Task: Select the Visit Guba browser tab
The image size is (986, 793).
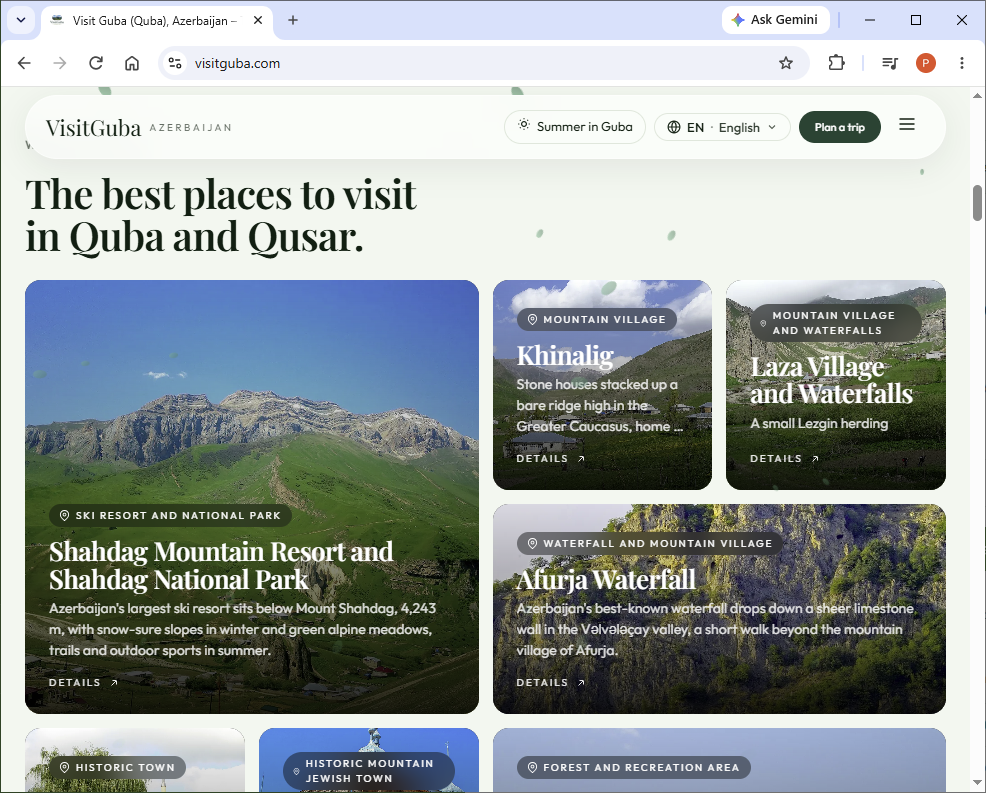Action: point(157,21)
